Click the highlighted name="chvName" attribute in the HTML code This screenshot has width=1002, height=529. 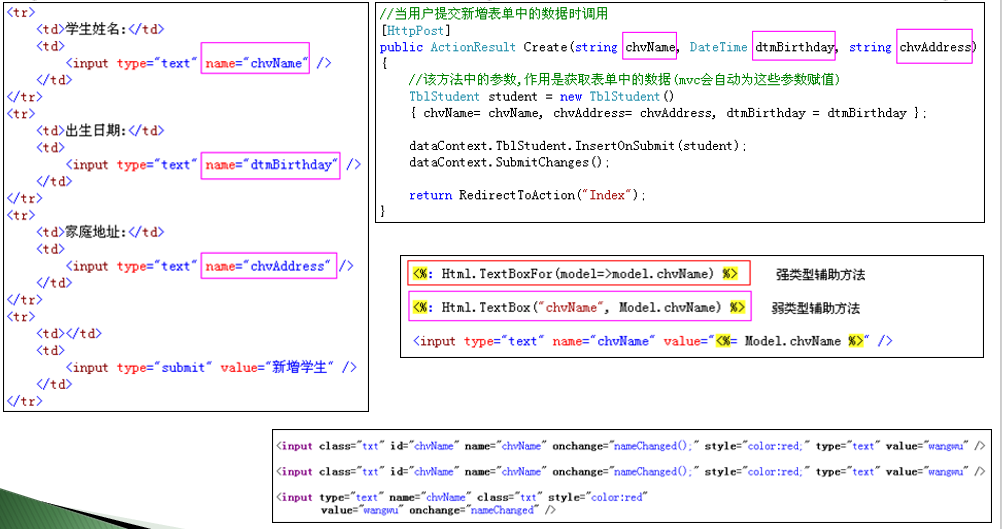pos(255,62)
